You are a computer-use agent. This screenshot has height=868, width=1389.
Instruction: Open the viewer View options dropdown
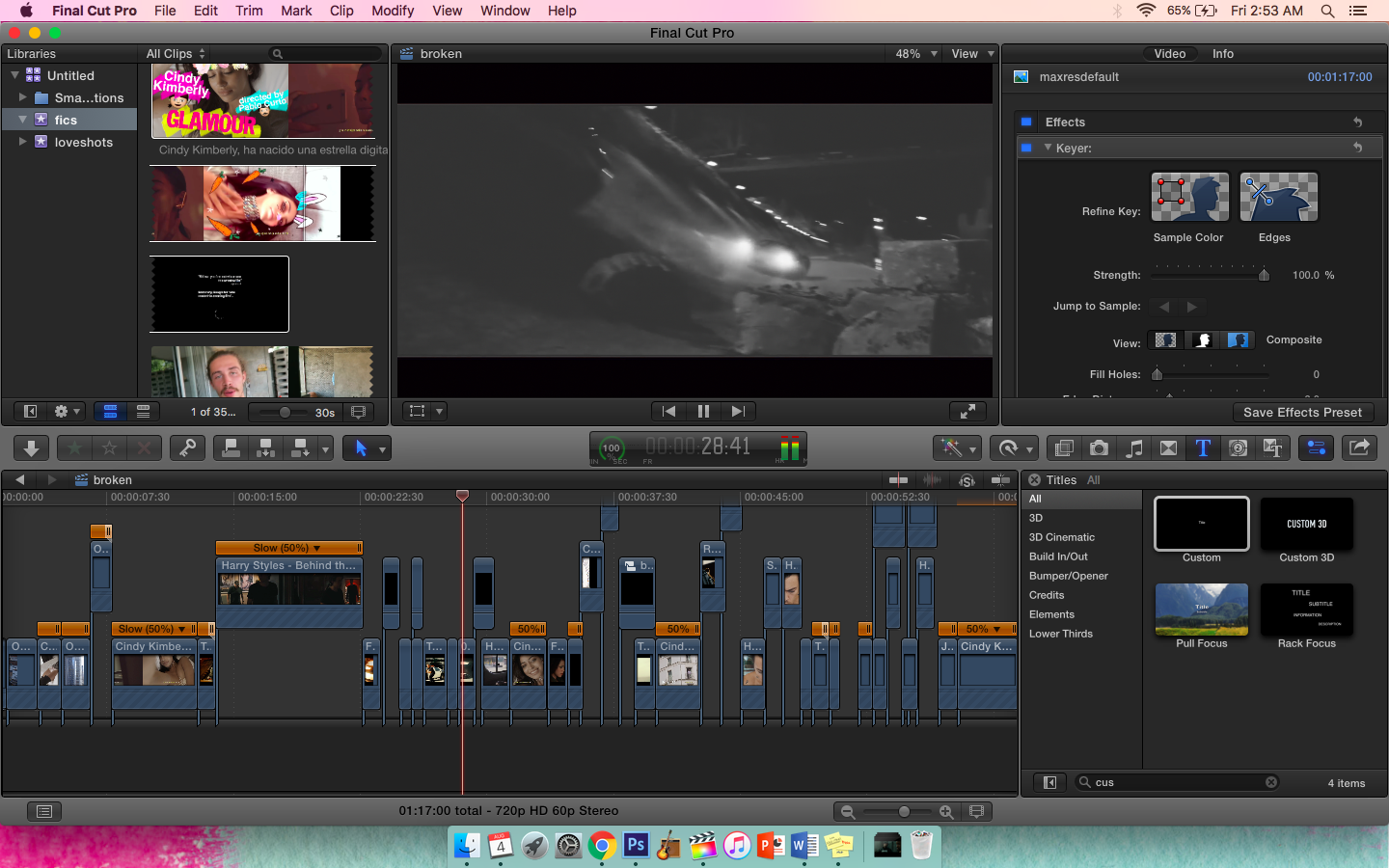[x=972, y=54]
